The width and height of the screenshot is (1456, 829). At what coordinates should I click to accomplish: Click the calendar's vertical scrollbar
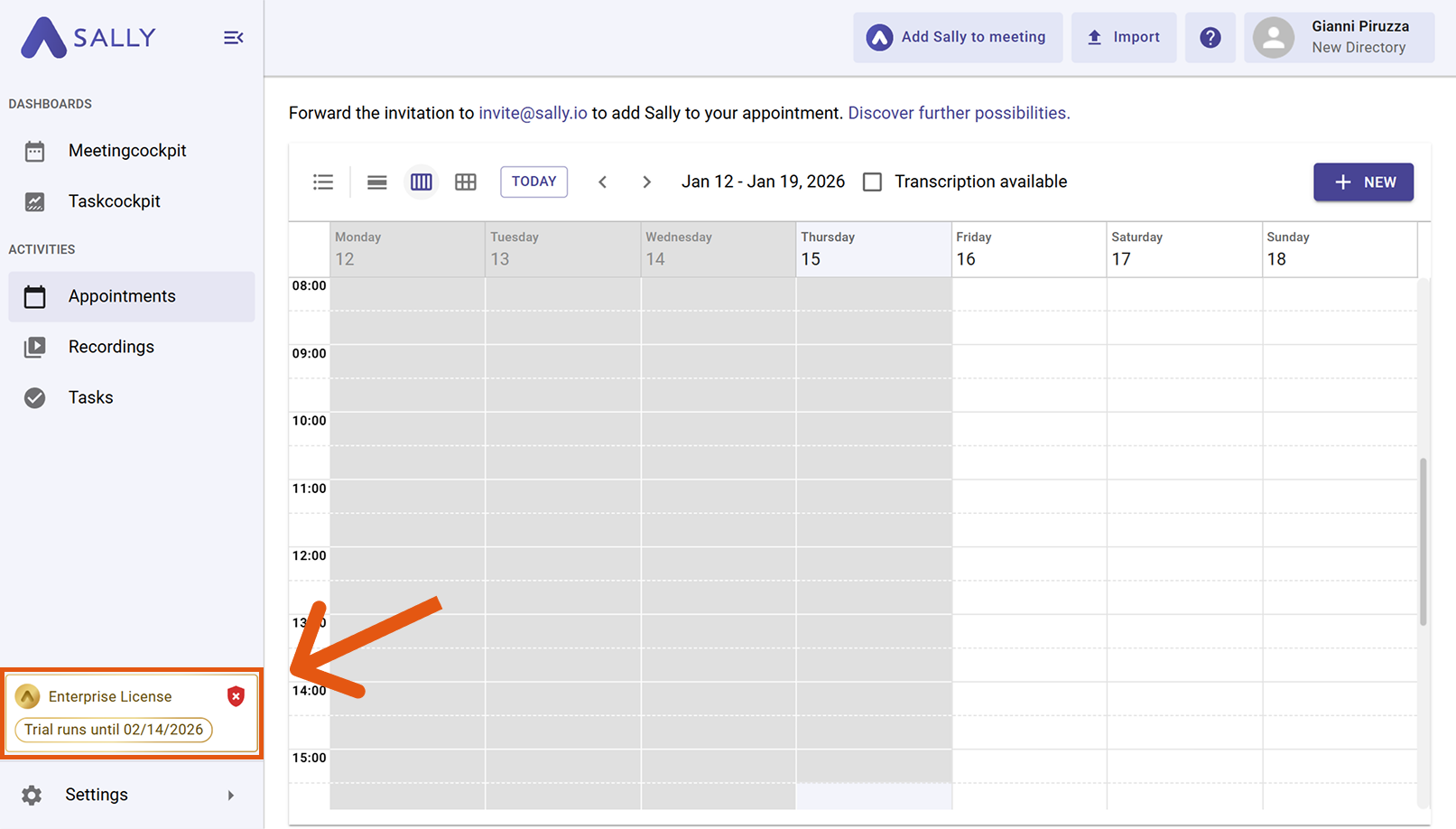click(1424, 542)
